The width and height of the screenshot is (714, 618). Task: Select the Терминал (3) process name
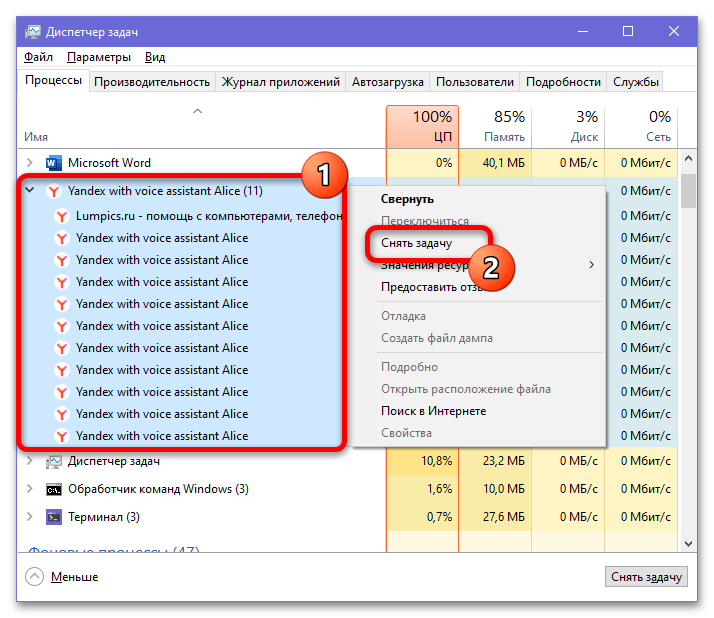[x=104, y=517]
